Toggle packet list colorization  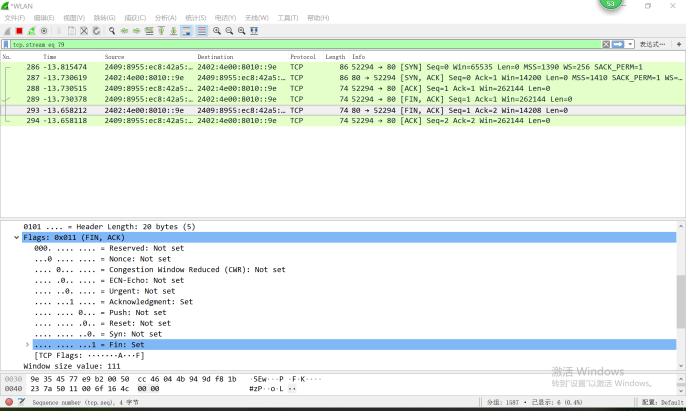[200, 31]
